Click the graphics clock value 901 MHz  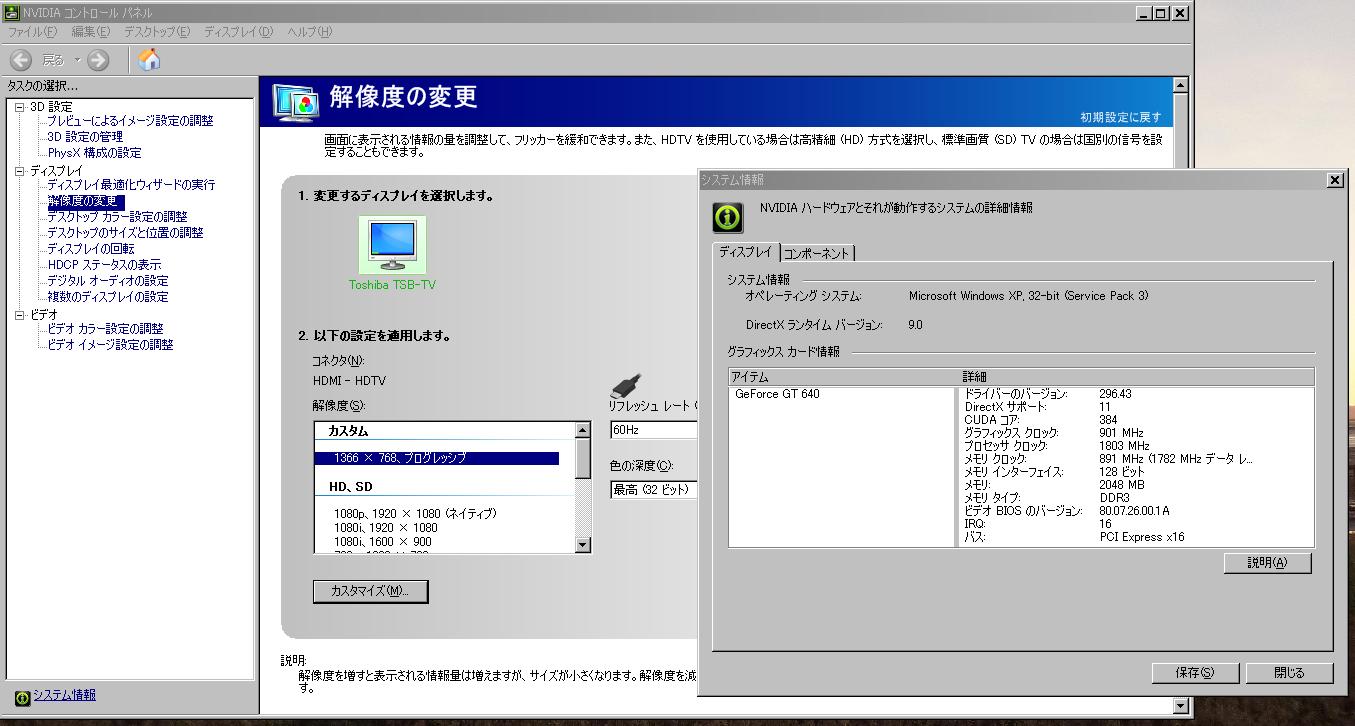pos(1121,433)
